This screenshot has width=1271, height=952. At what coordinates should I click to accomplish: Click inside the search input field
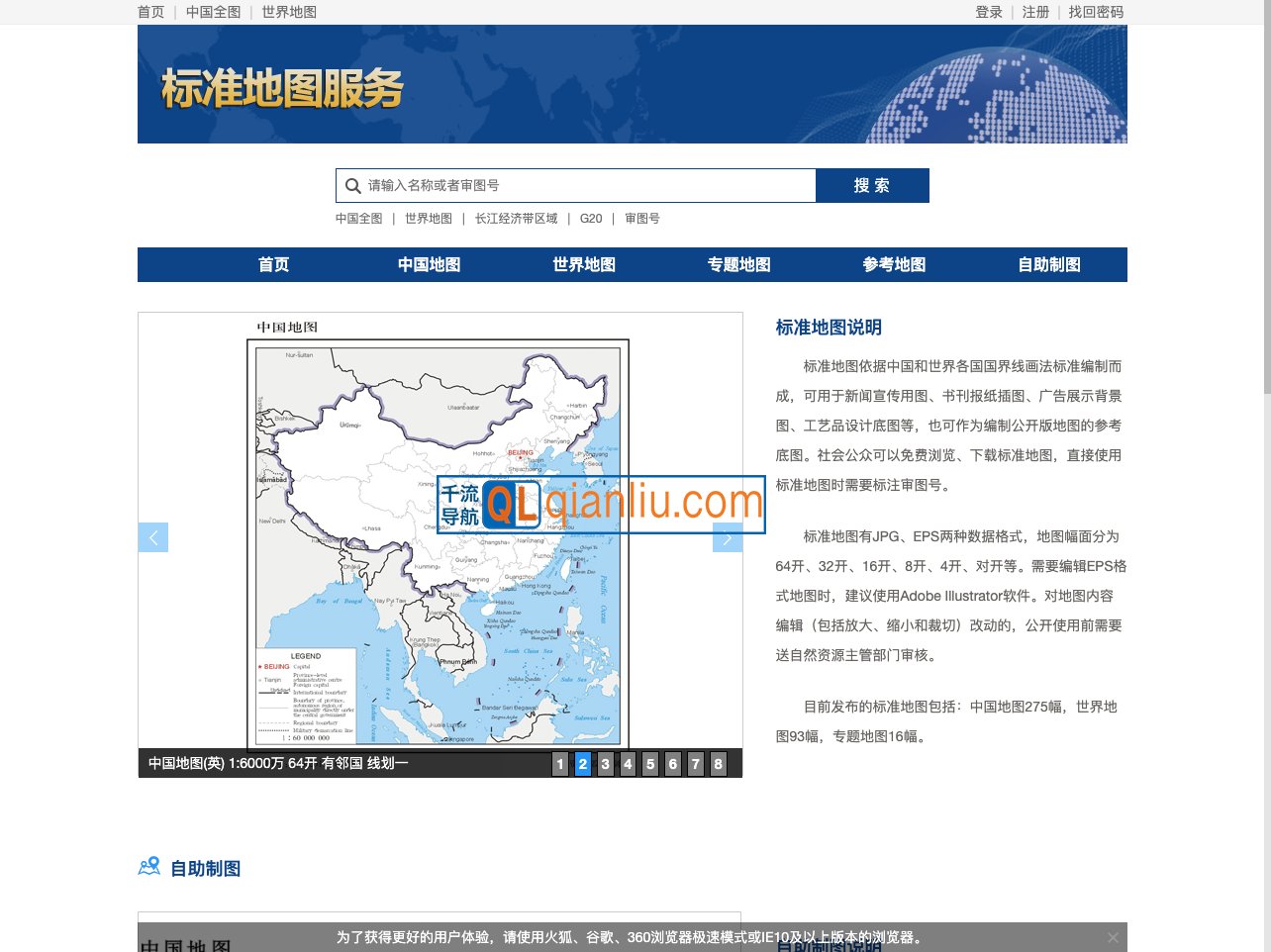click(574, 185)
